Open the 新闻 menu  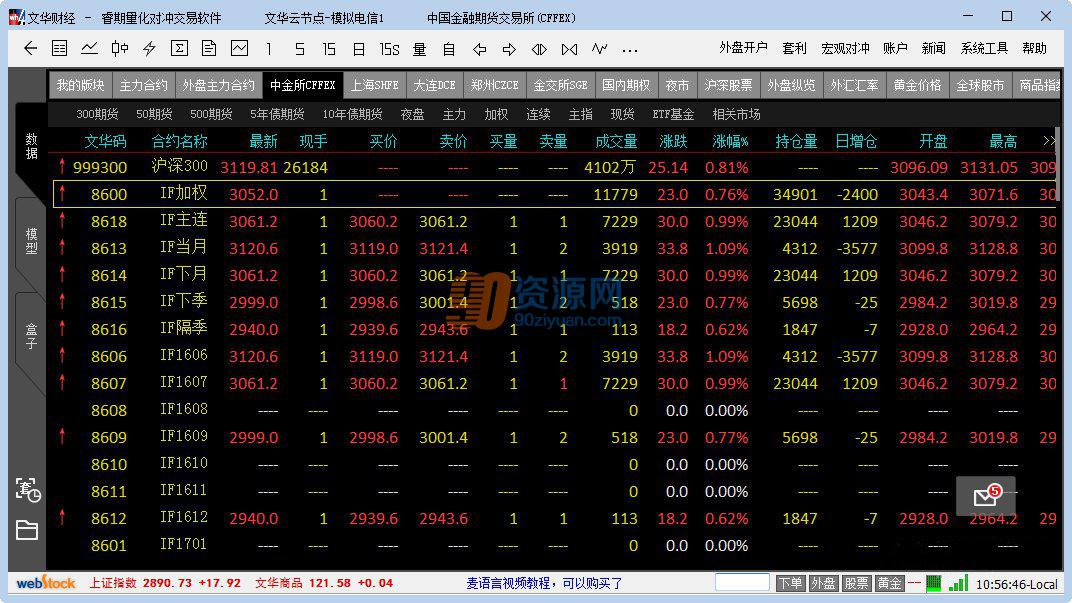934,48
